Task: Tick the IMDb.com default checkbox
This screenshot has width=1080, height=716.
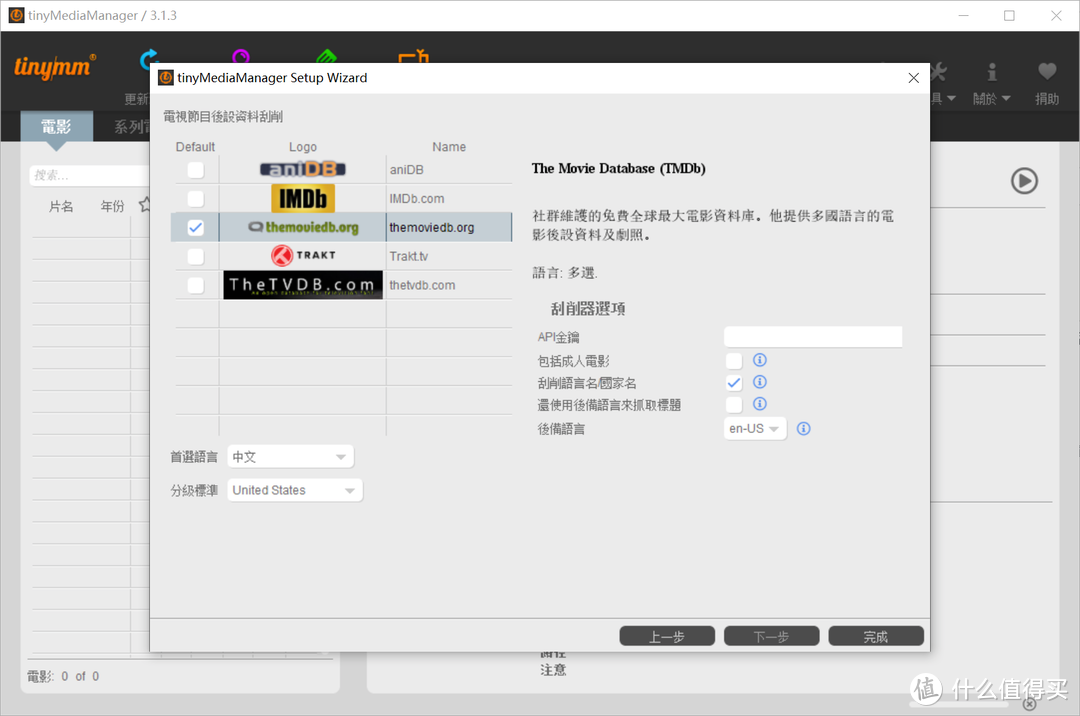Action: pyautogui.click(x=196, y=199)
